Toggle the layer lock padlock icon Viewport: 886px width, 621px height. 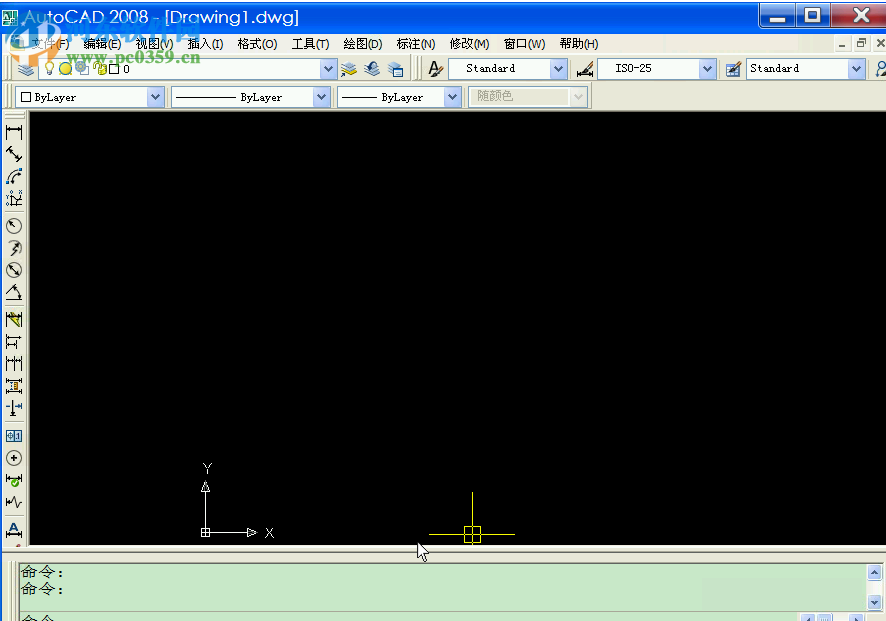pyautogui.click(x=99, y=69)
